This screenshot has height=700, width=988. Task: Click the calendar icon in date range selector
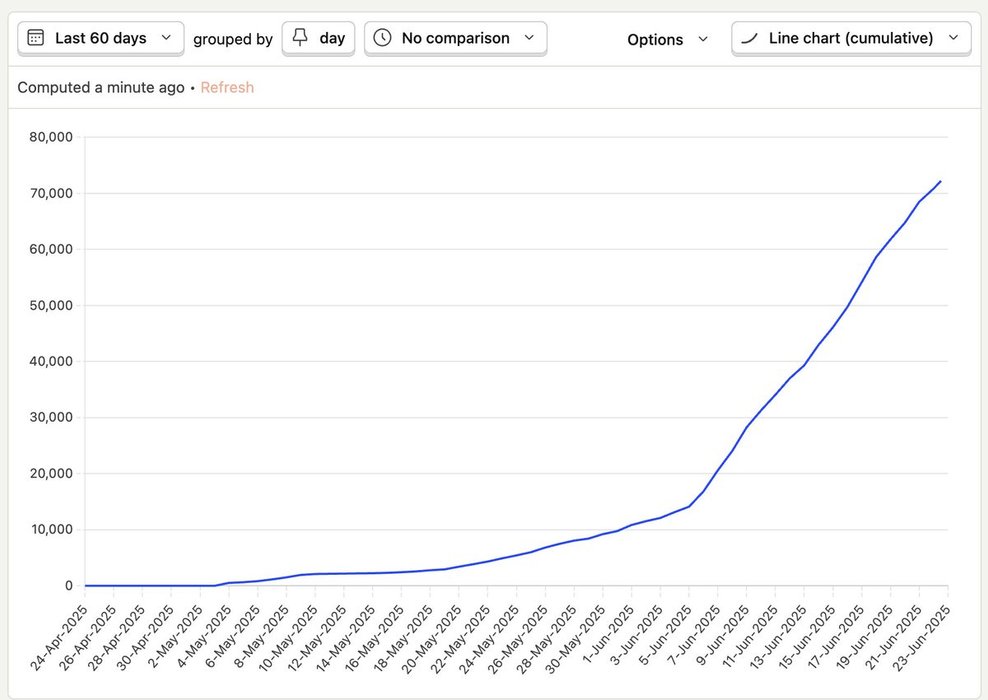(36, 38)
